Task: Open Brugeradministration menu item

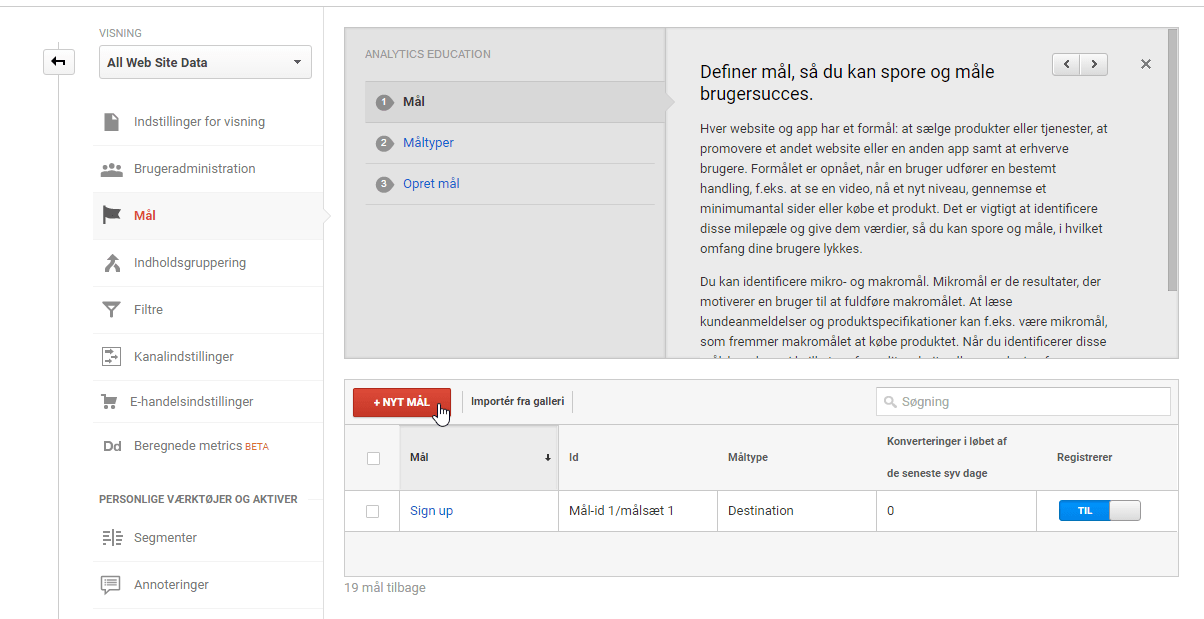Action: 195,169
